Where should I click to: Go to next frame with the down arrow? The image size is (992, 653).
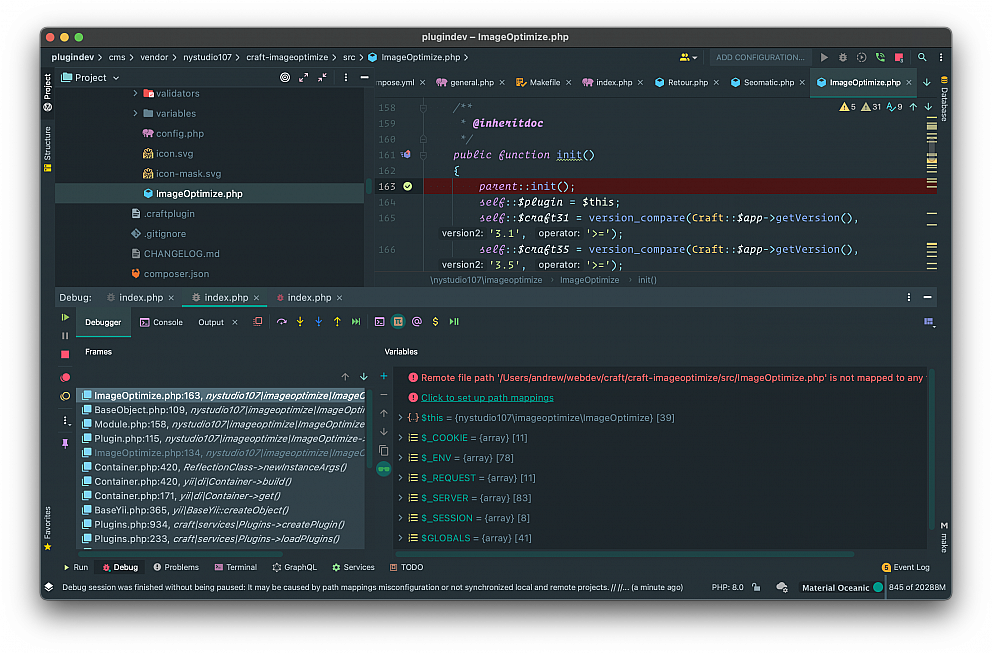(364, 376)
